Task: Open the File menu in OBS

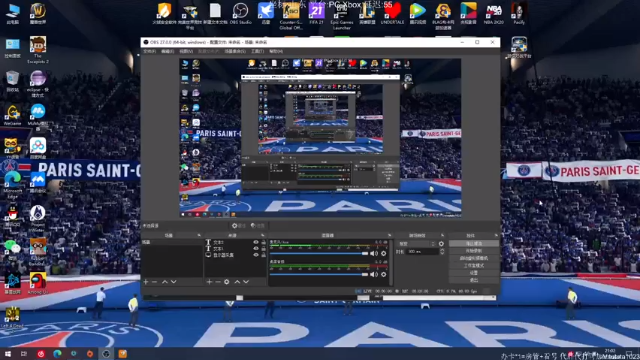Action: [150, 51]
